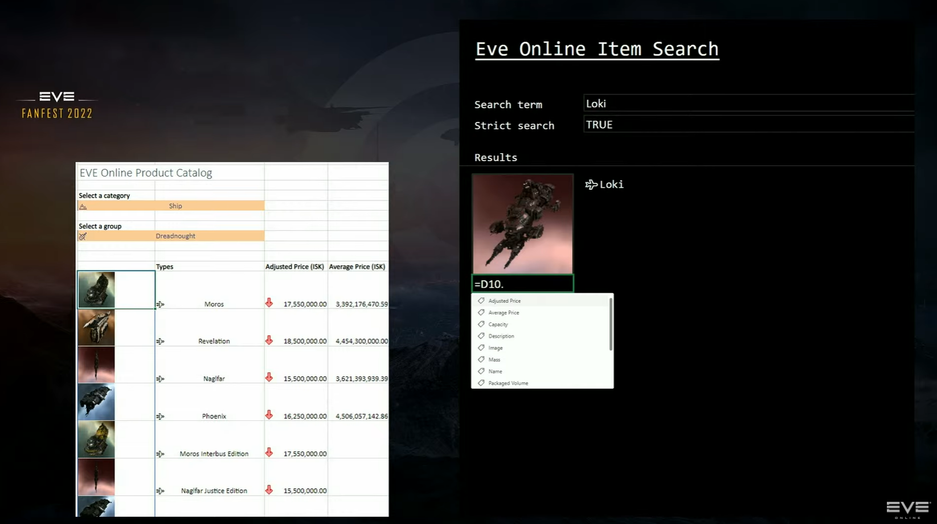Screen dimensions: 937x524
Task: Click the Phoenix ship thumbnail
Action: (96, 402)
